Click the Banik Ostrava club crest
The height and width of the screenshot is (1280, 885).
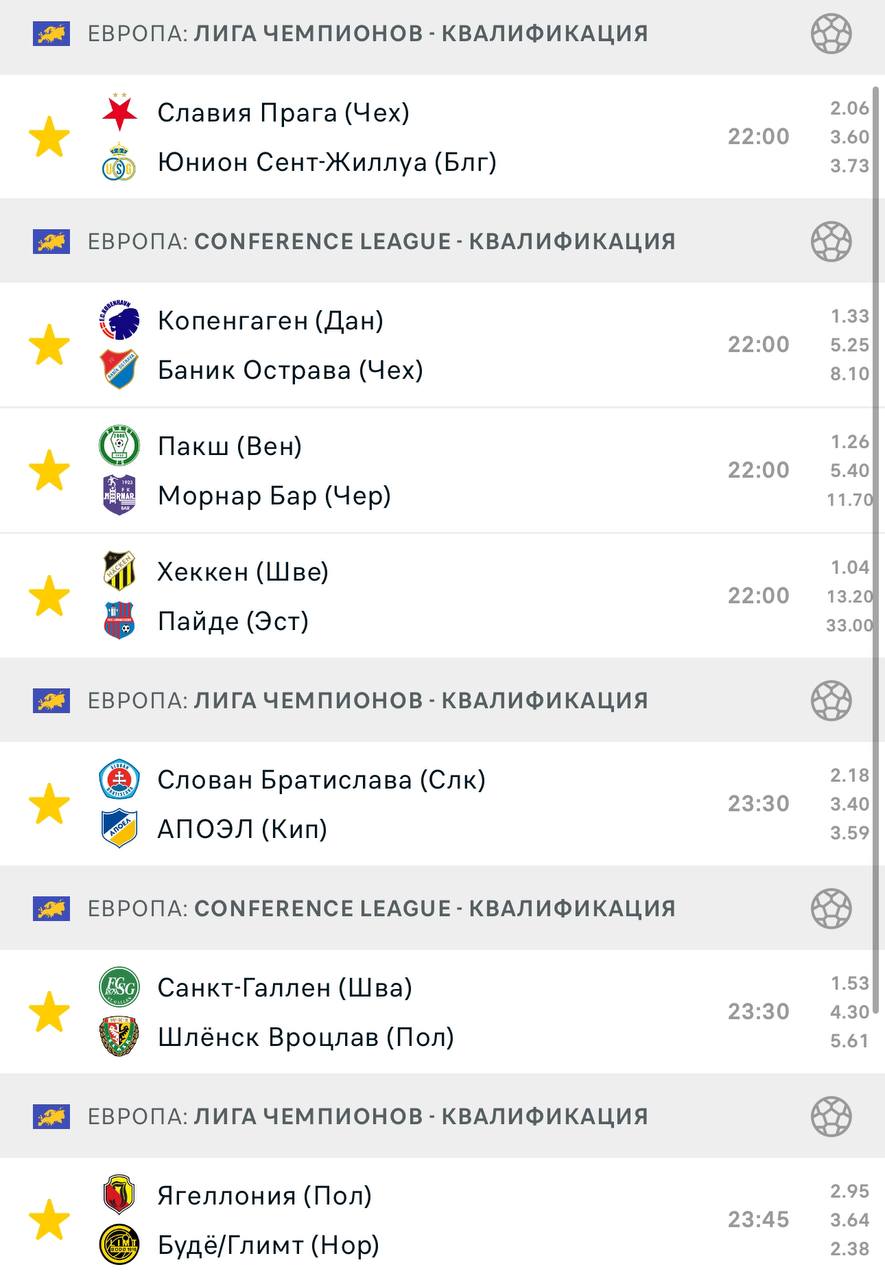[x=119, y=370]
